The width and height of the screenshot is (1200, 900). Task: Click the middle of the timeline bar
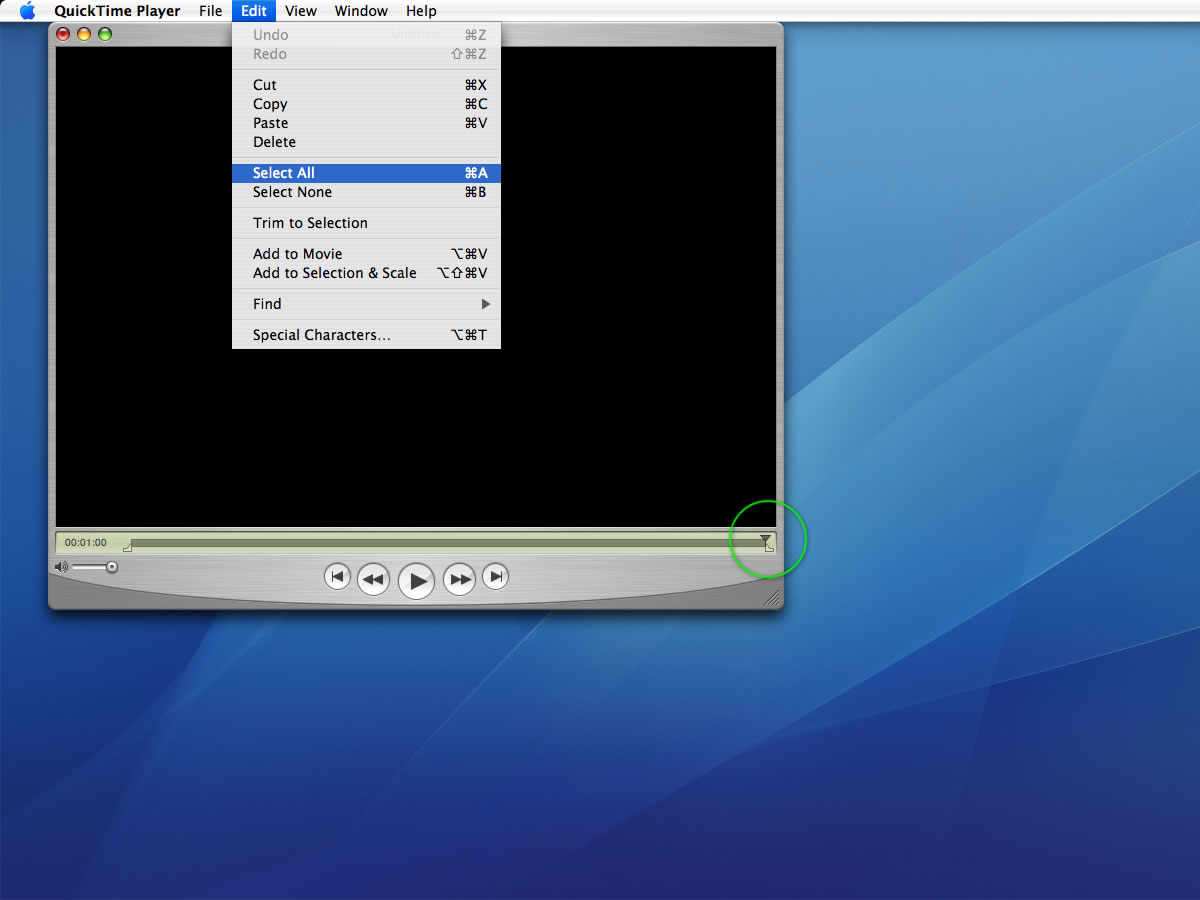pos(448,543)
